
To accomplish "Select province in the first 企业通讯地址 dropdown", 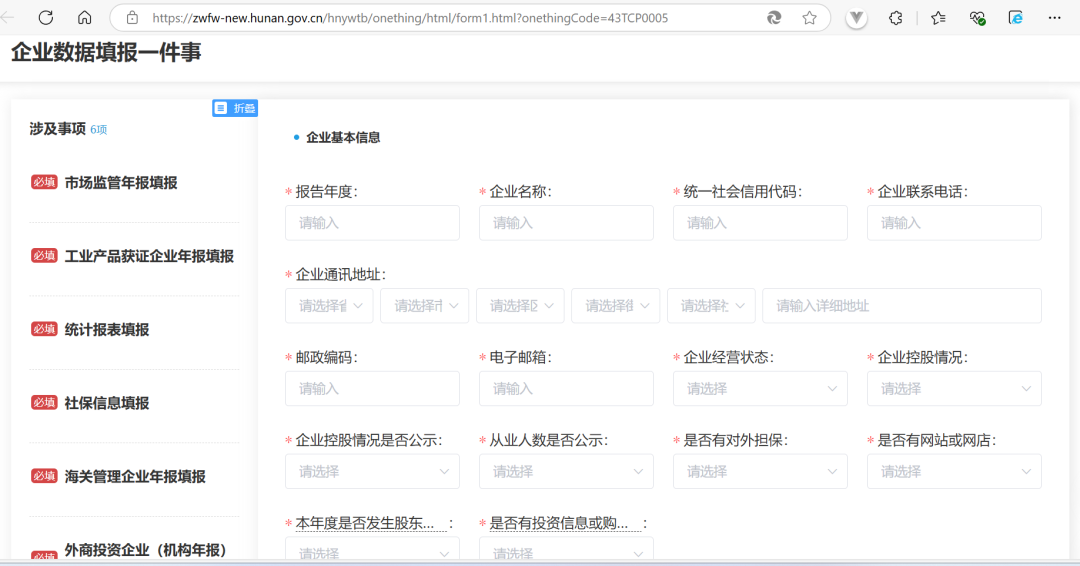I will coord(329,306).
